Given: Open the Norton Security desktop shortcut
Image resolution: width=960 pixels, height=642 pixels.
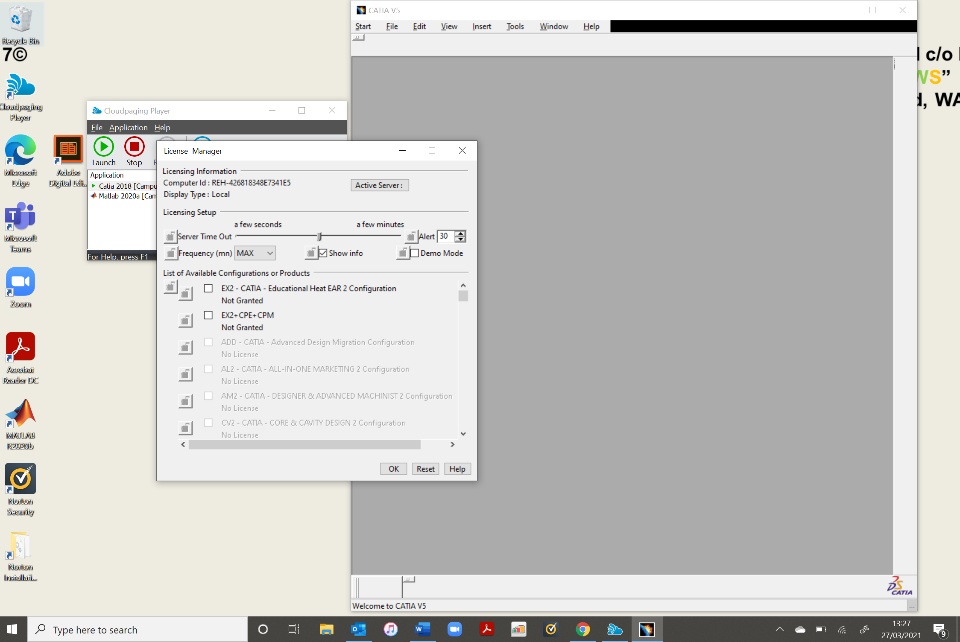Looking at the screenshot, I should [x=20, y=490].
